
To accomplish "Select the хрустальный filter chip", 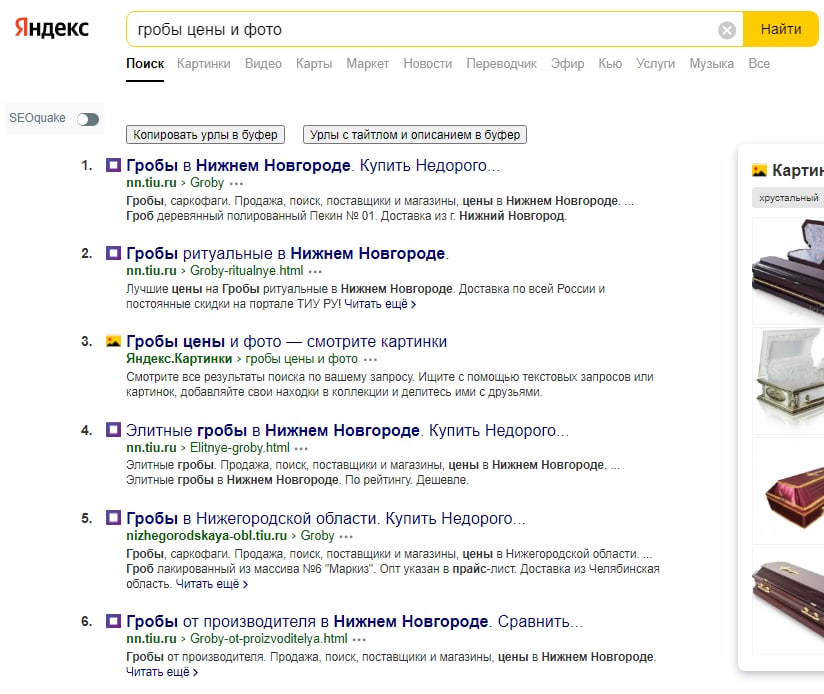I will [789, 198].
